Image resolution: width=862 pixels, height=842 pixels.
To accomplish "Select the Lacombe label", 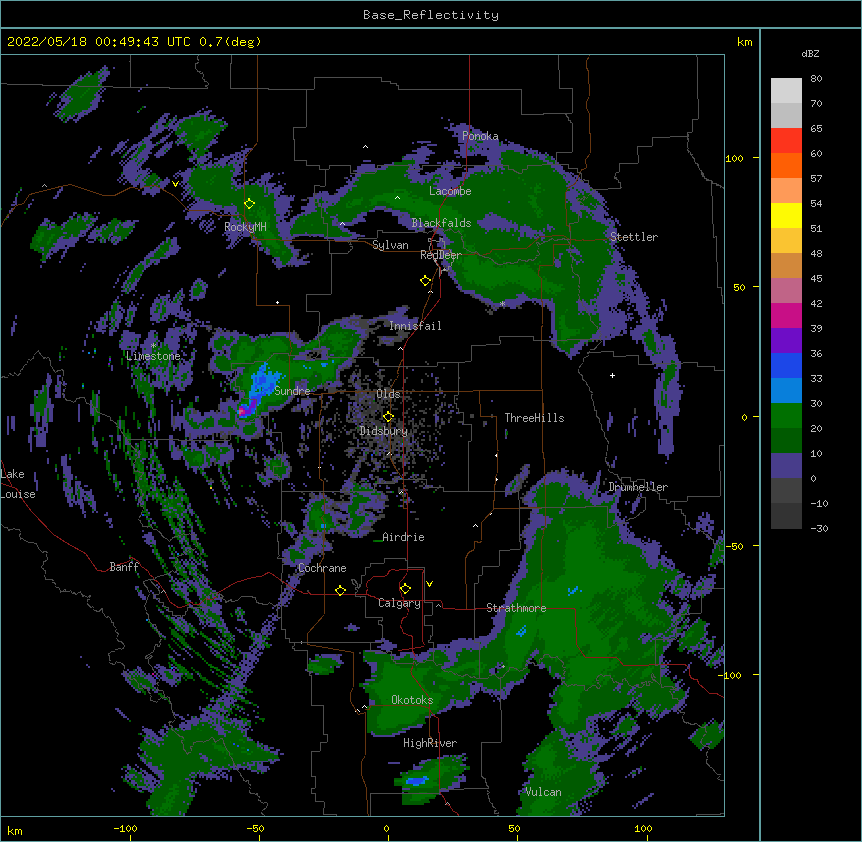I will point(450,191).
